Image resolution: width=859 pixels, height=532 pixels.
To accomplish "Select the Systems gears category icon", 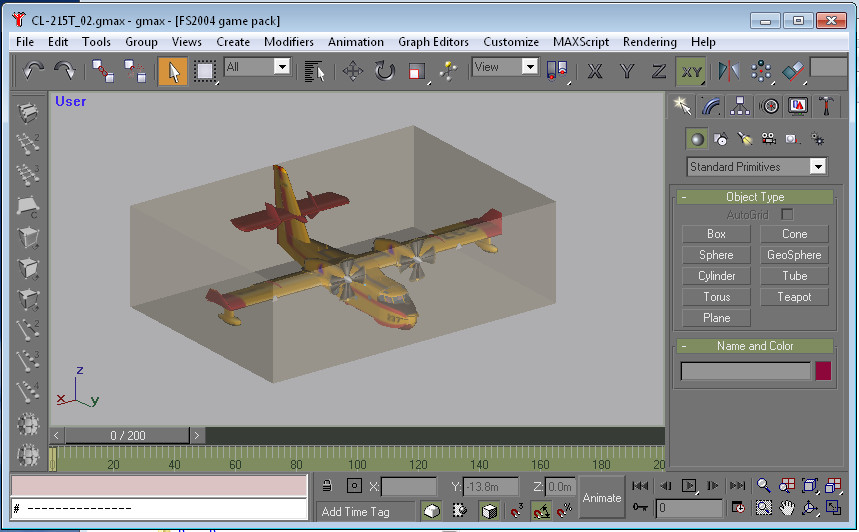I will point(817,139).
